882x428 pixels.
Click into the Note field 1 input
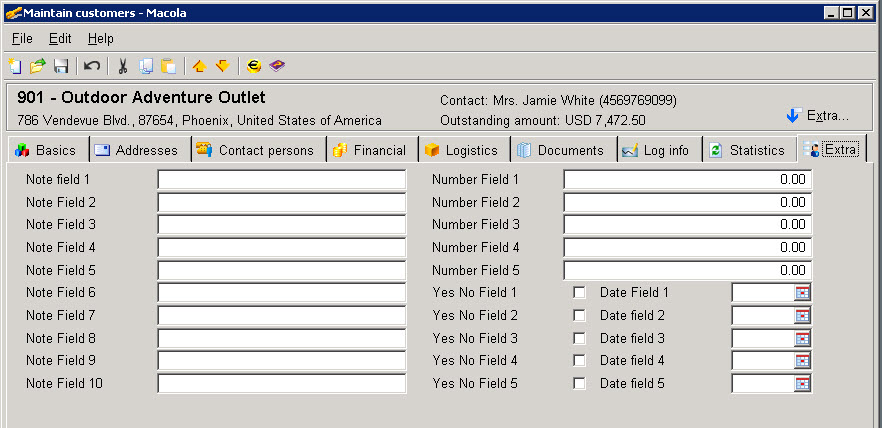281,180
